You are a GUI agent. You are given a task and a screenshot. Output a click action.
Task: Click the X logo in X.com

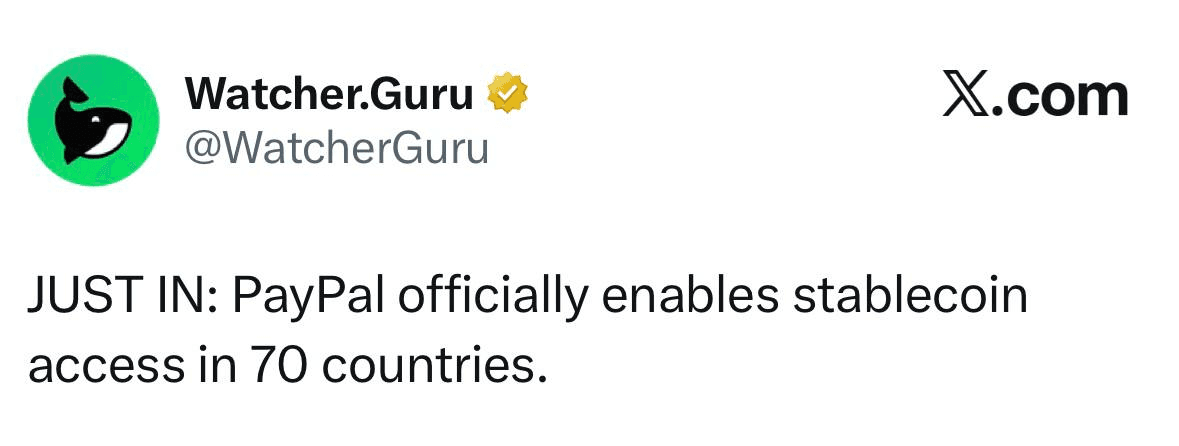962,95
